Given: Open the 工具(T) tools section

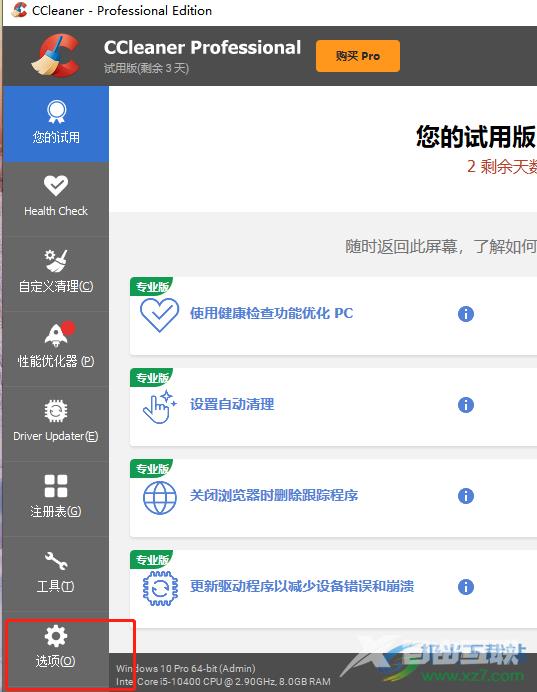Looking at the screenshot, I should click(56, 574).
